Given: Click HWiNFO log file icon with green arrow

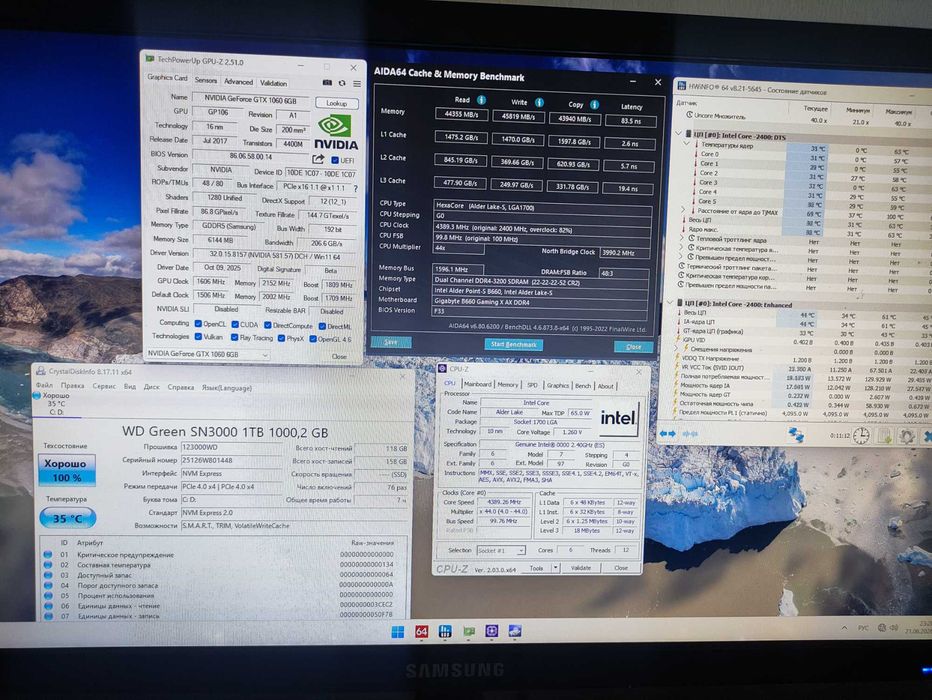Looking at the screenshot, I should 884,436.
